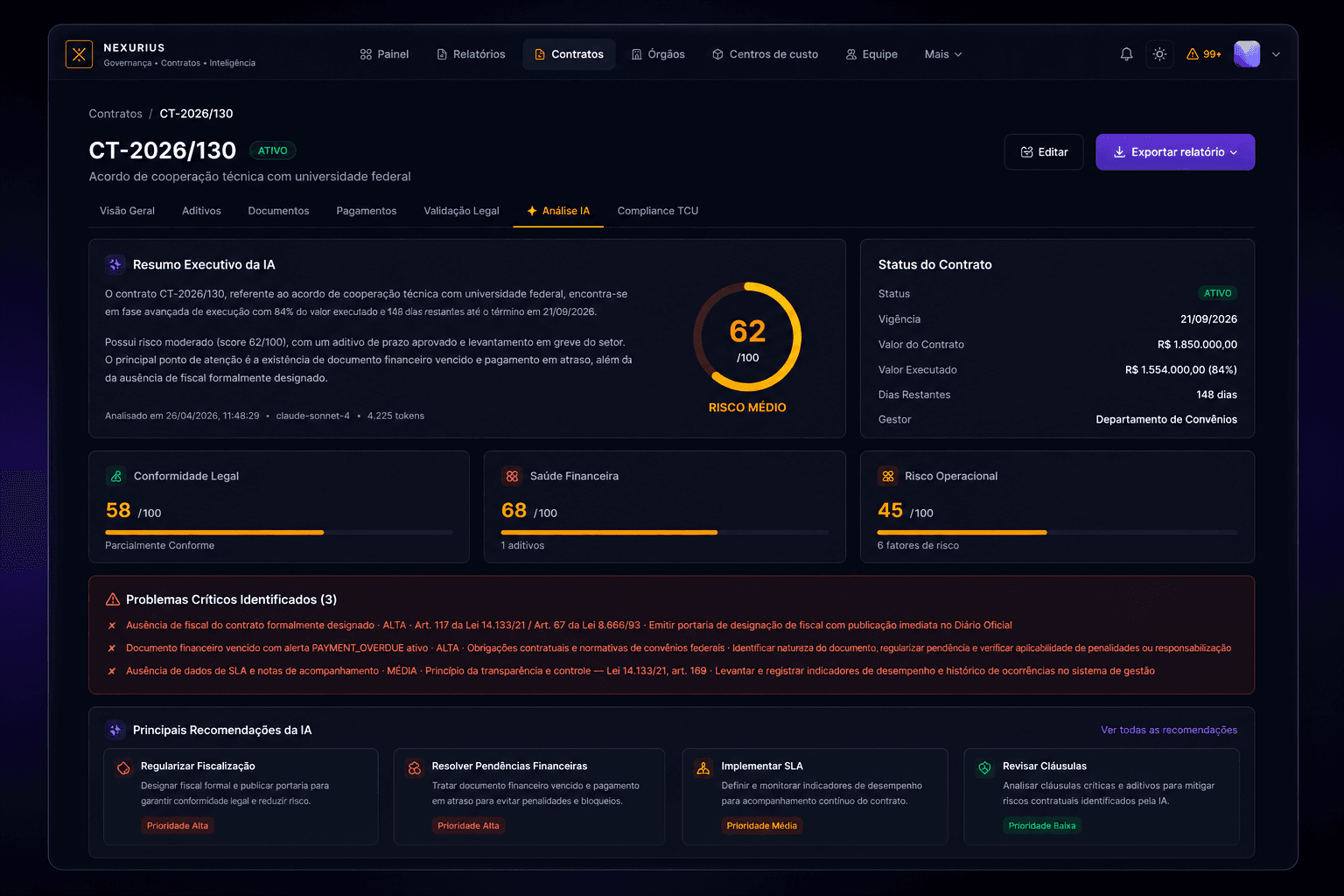The width and height of the screenshot is (1344, 896).
Task: Open Ver todas as recomendações link
Action: tap(1169, 730)
